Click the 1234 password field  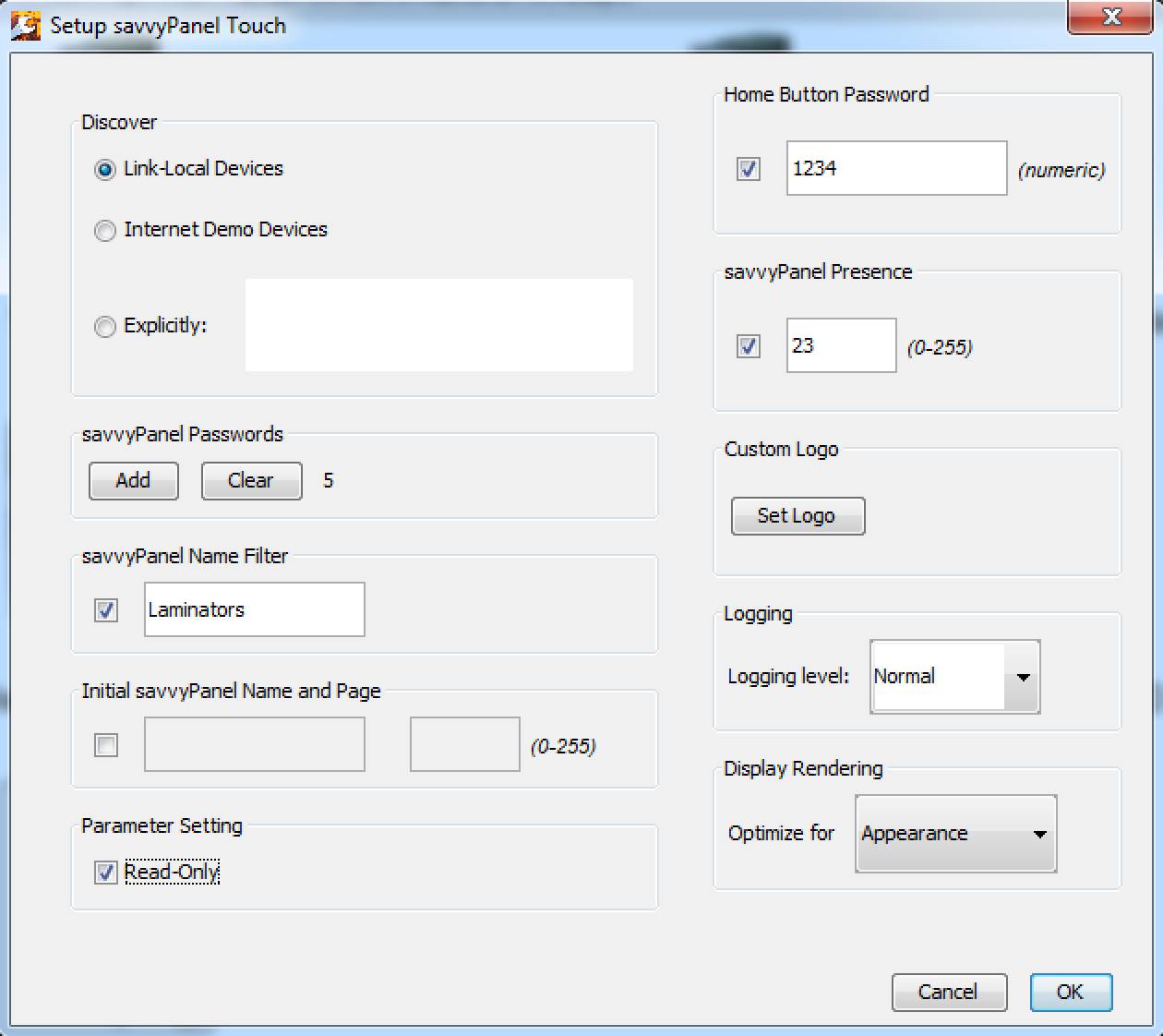pos(896,168)
